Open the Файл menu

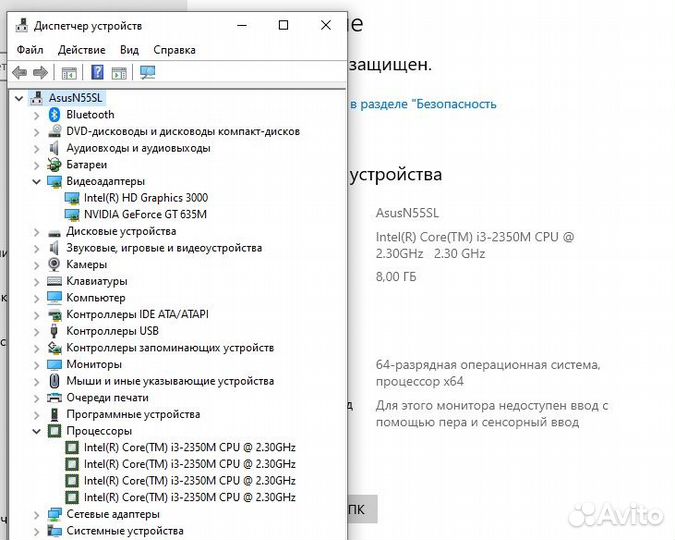[30, 50]
